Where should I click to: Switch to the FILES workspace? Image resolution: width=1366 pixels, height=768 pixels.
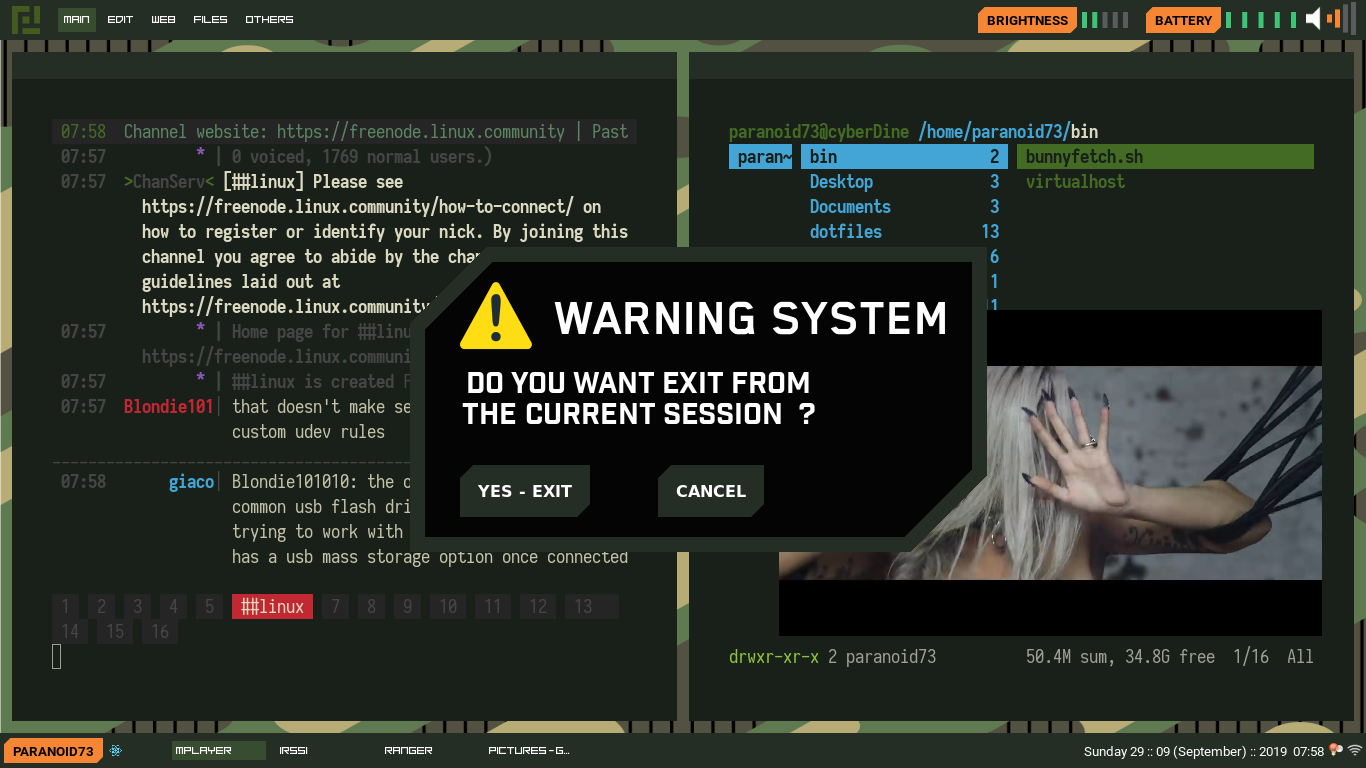click(210, 19)
